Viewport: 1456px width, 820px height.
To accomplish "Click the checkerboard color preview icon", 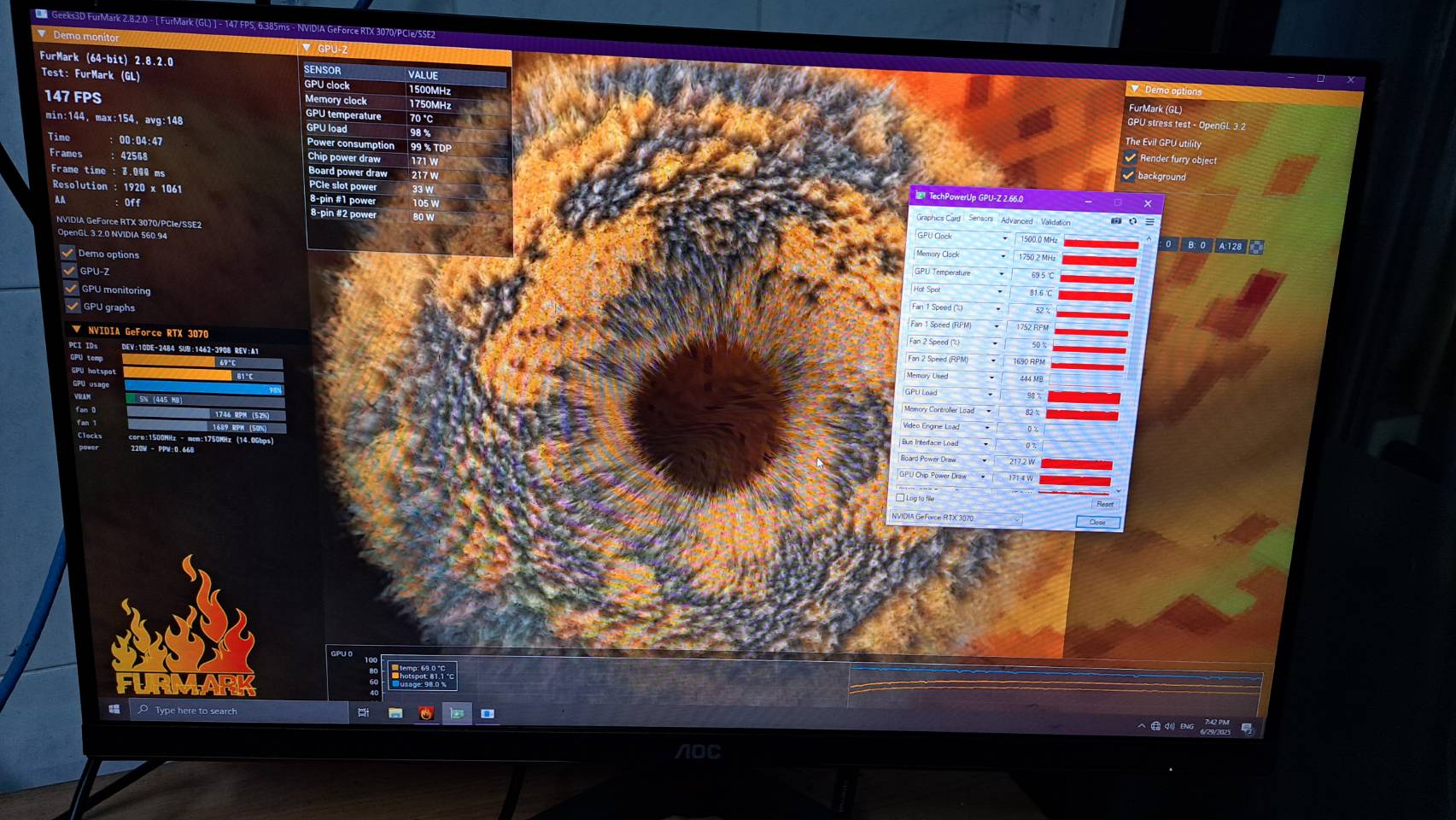I will click(x=1256, y=247).
